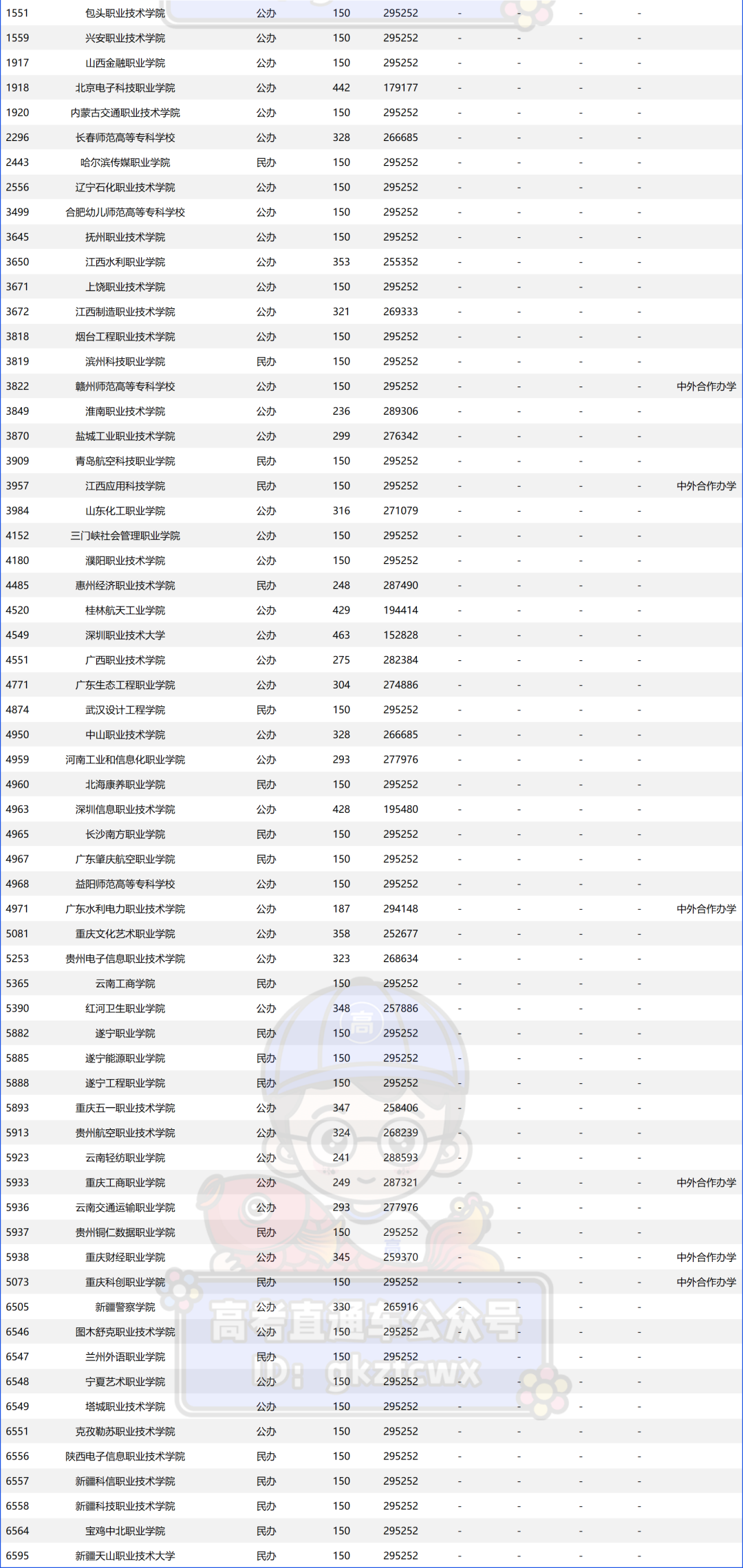The image size is (743, 1568).
Task: Click school name 长春师范高等专科学校
Action: point(125,138)
